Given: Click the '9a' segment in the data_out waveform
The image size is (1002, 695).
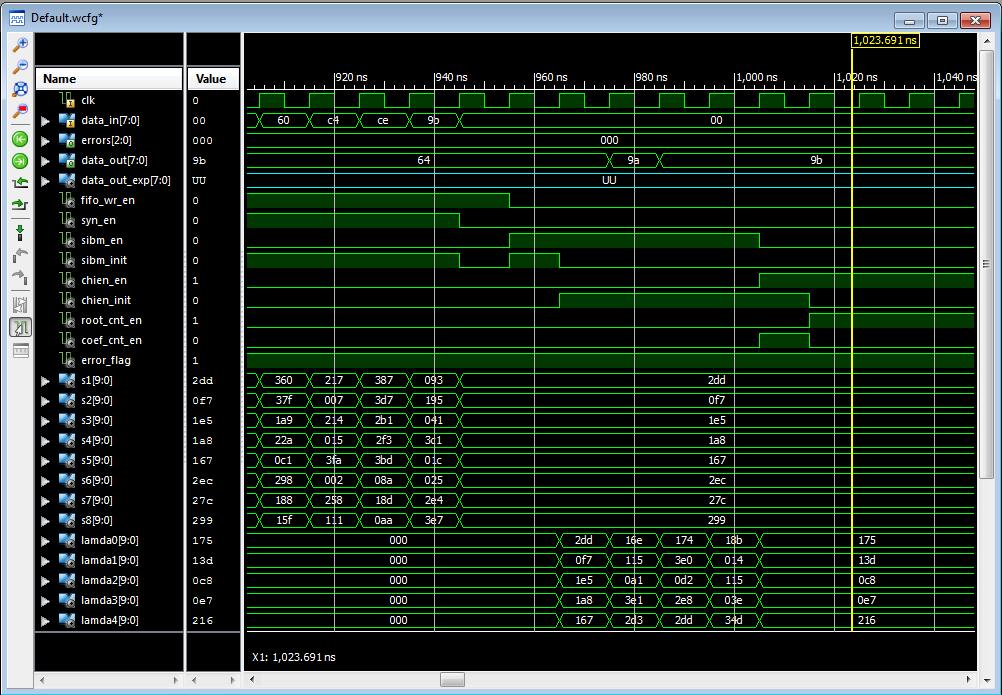Looking at the screenshot, I should coord(633,160).
